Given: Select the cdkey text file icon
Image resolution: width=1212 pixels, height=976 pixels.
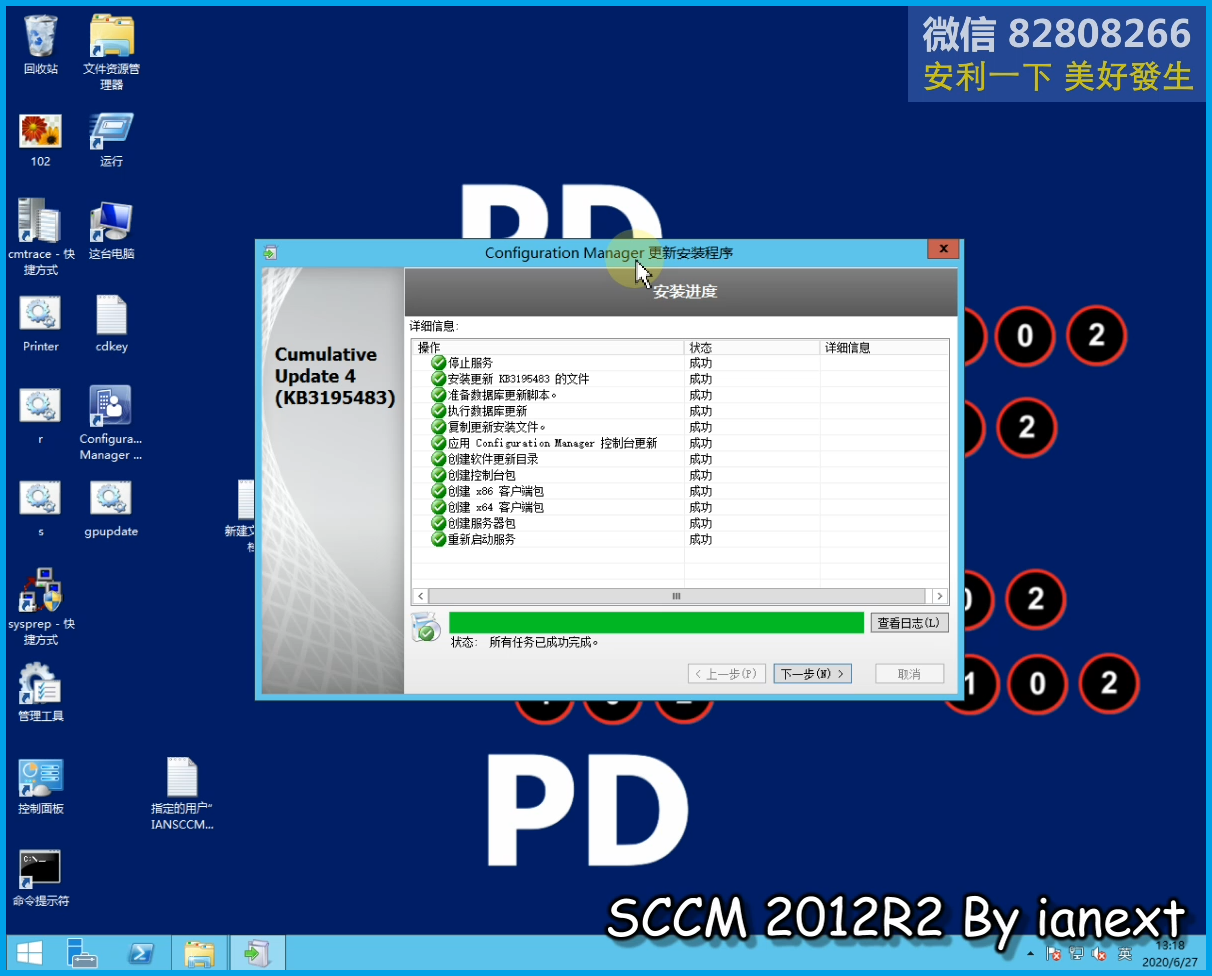Looking at the screenshot, I should coord(111,324).
